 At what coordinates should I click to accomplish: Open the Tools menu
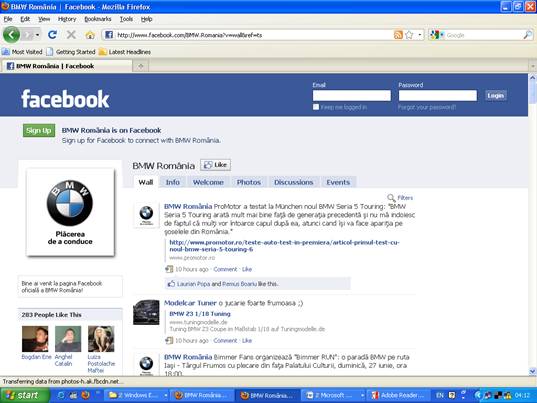(126, 19)
